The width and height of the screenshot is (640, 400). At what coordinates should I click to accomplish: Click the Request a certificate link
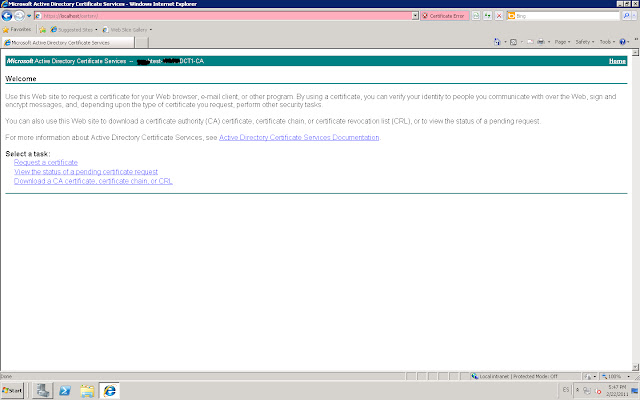coord(46,162)
